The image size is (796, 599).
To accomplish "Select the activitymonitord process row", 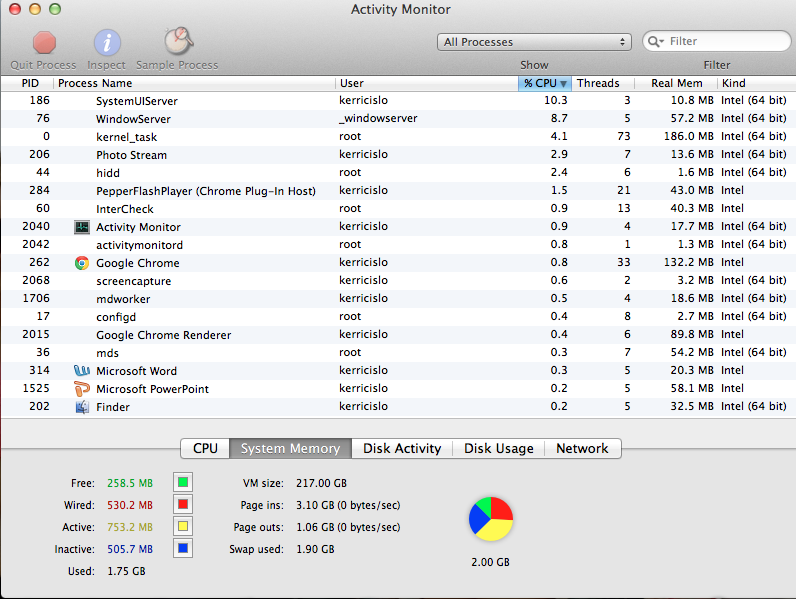I will [x=398, y=245].
